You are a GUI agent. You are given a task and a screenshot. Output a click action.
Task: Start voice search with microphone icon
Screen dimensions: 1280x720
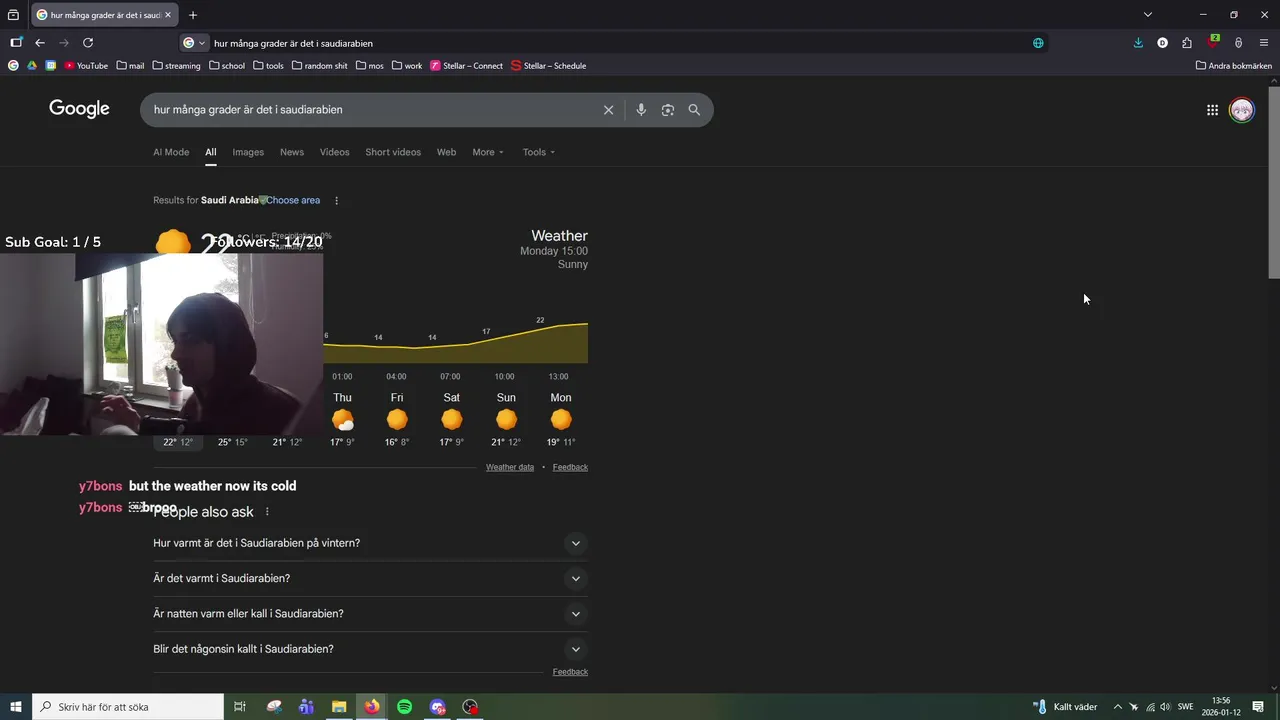[641, 110]
